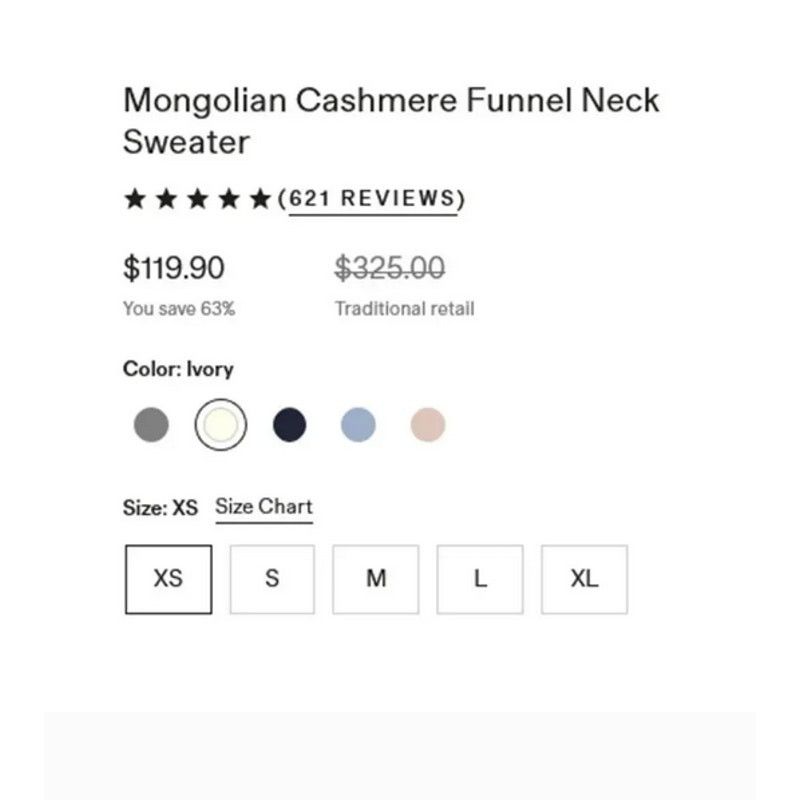The width and height of the screenshot is (800, 800).
Task: Click the fourth rating star
Action: [229, 198]
